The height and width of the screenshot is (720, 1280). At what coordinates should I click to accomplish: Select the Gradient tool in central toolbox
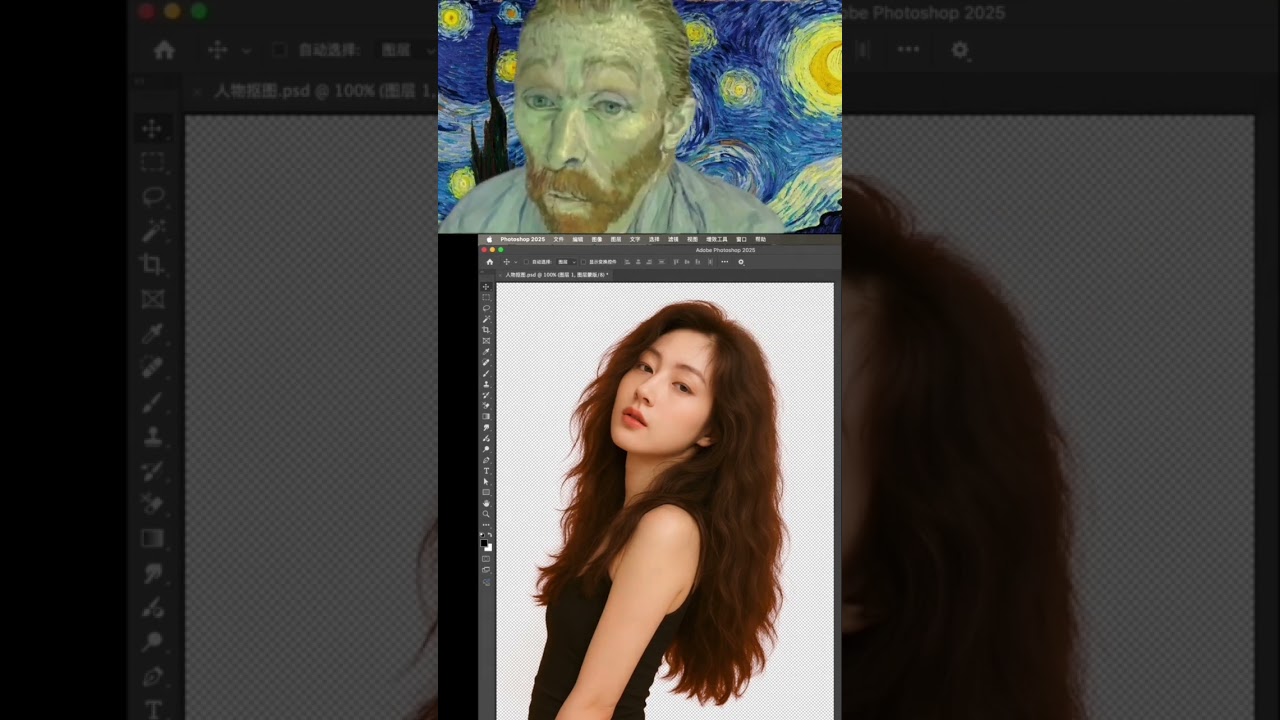point(486,416)
